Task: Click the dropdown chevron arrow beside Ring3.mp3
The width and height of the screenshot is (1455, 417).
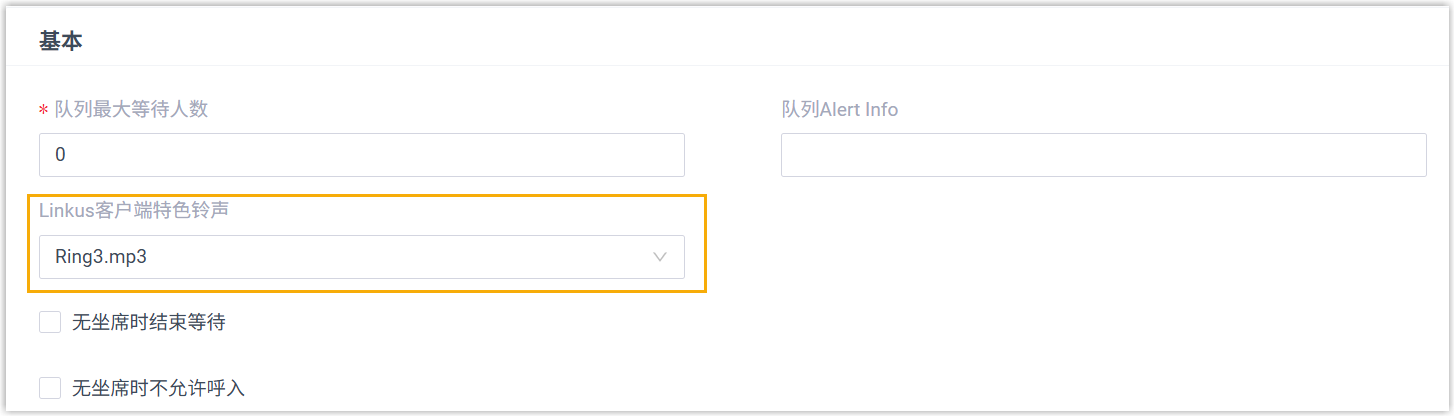Action: (659, 257)
